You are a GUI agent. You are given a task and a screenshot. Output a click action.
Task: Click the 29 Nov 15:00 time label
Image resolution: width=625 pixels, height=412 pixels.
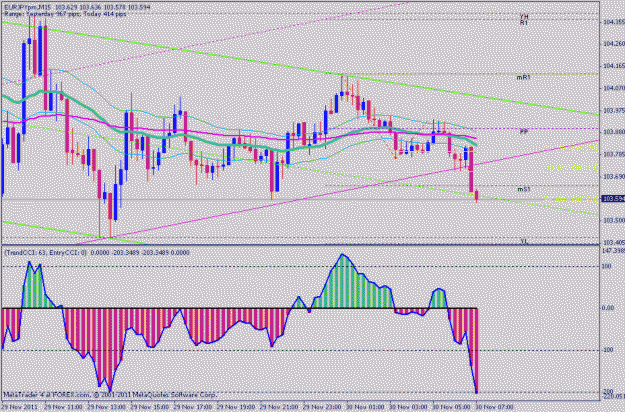click(149, 408)
